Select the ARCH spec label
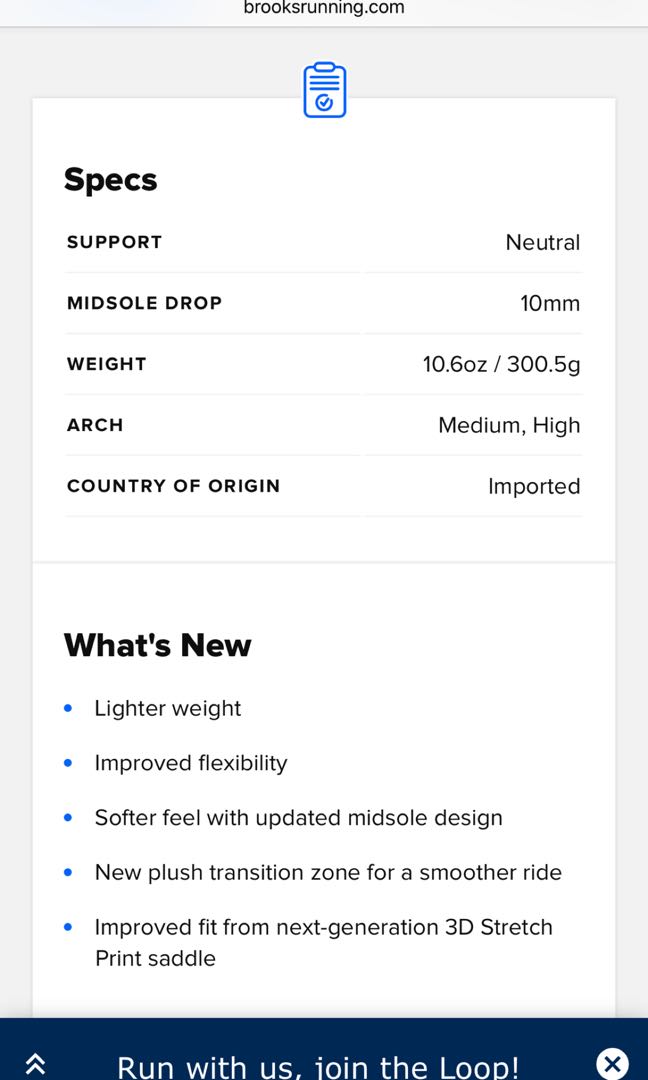Image resolution: width=648 pixels, height=1080 pixels. click(95, 425)
